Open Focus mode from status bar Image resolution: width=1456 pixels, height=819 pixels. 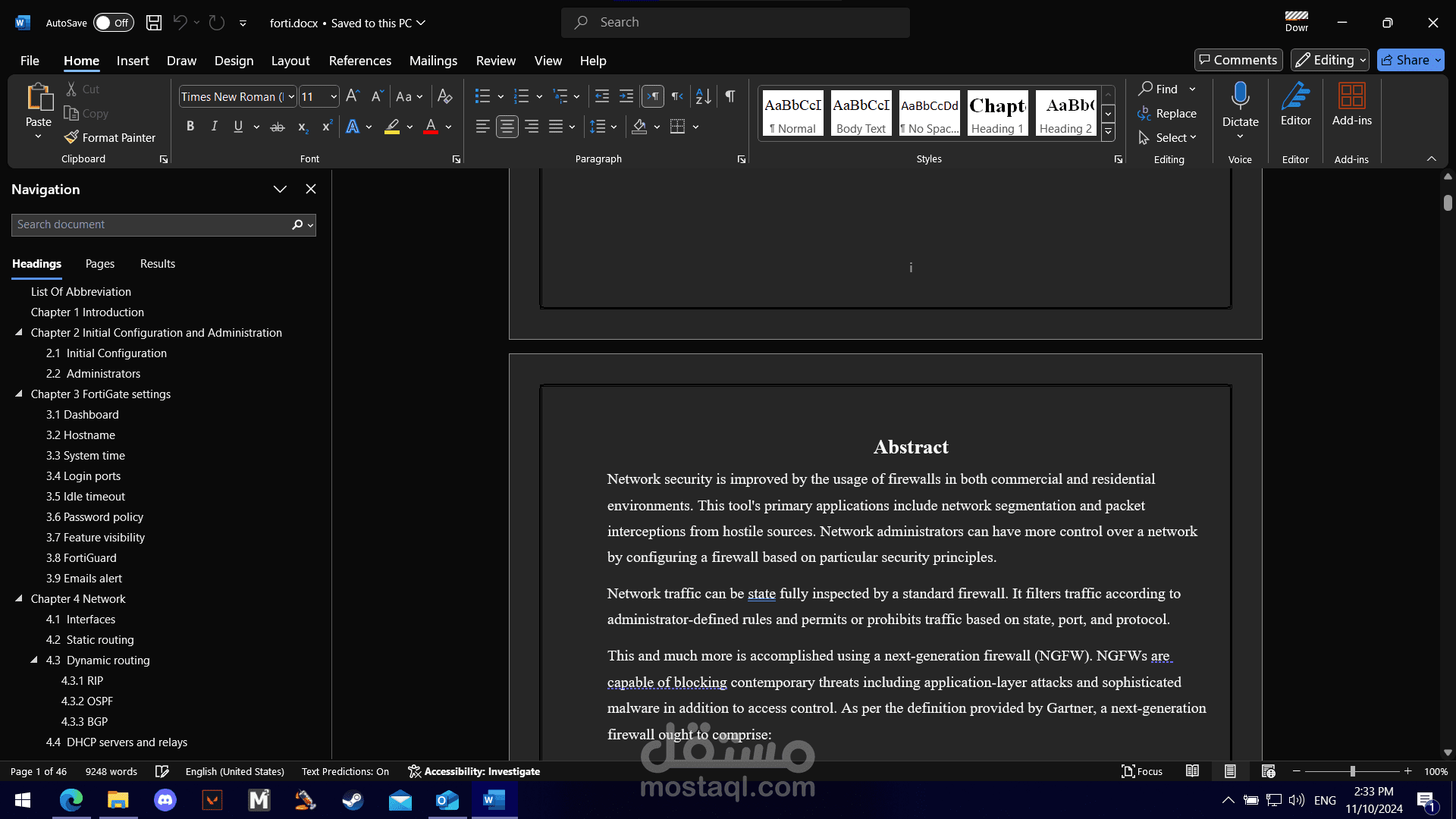point(1141,771)
